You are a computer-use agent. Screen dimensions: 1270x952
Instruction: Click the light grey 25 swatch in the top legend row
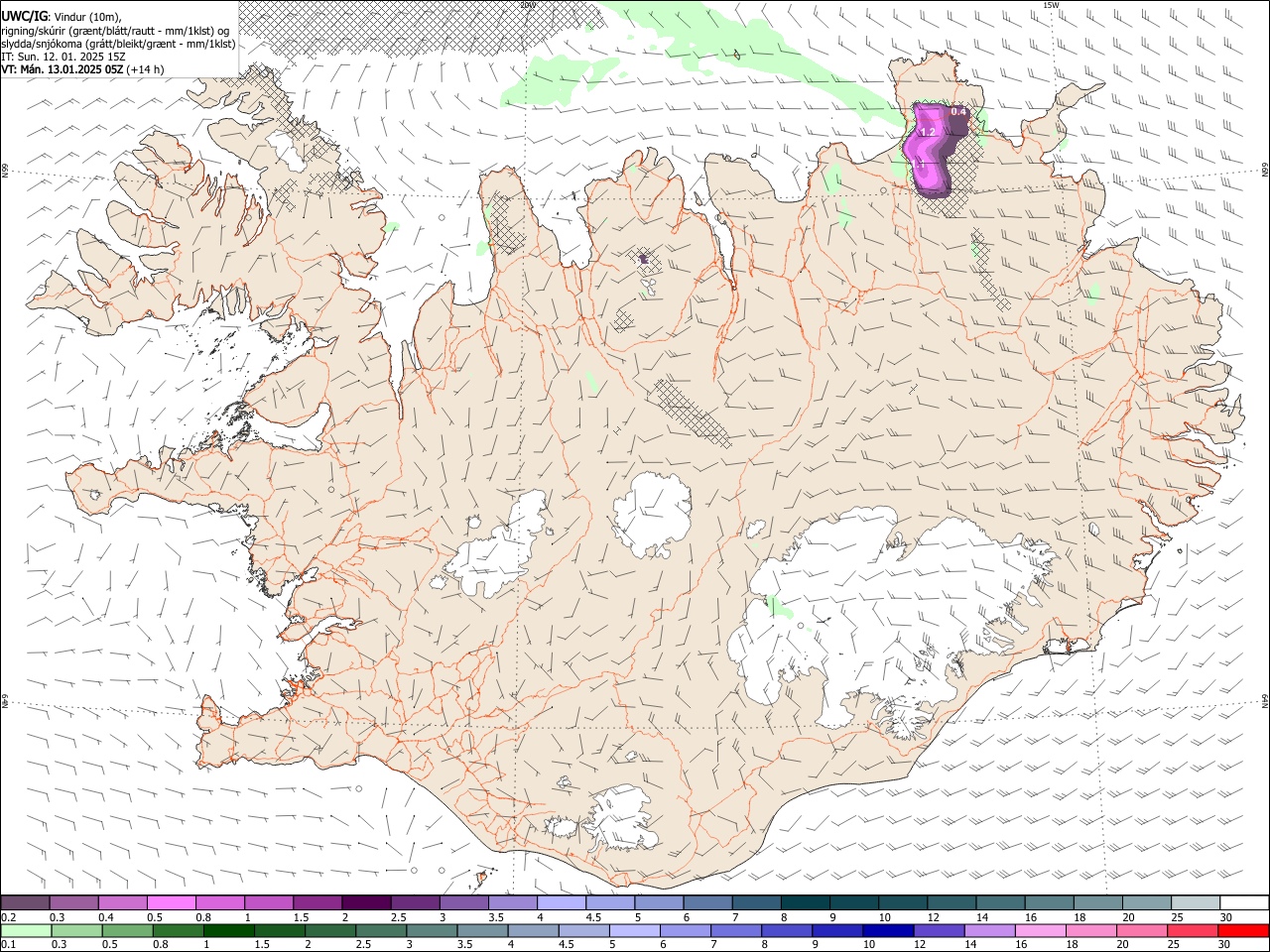click(x=1196, y=903)
